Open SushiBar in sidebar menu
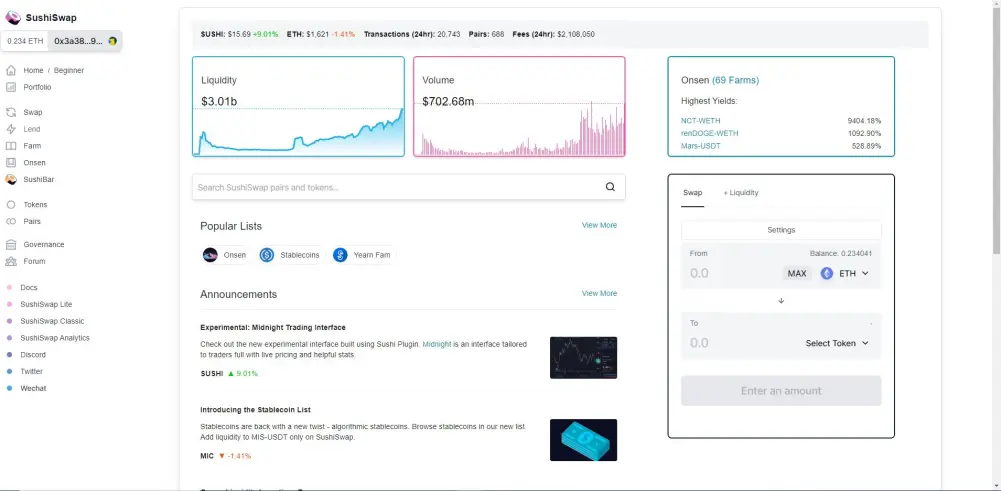The image size is (1001, 491). (39, 179)
